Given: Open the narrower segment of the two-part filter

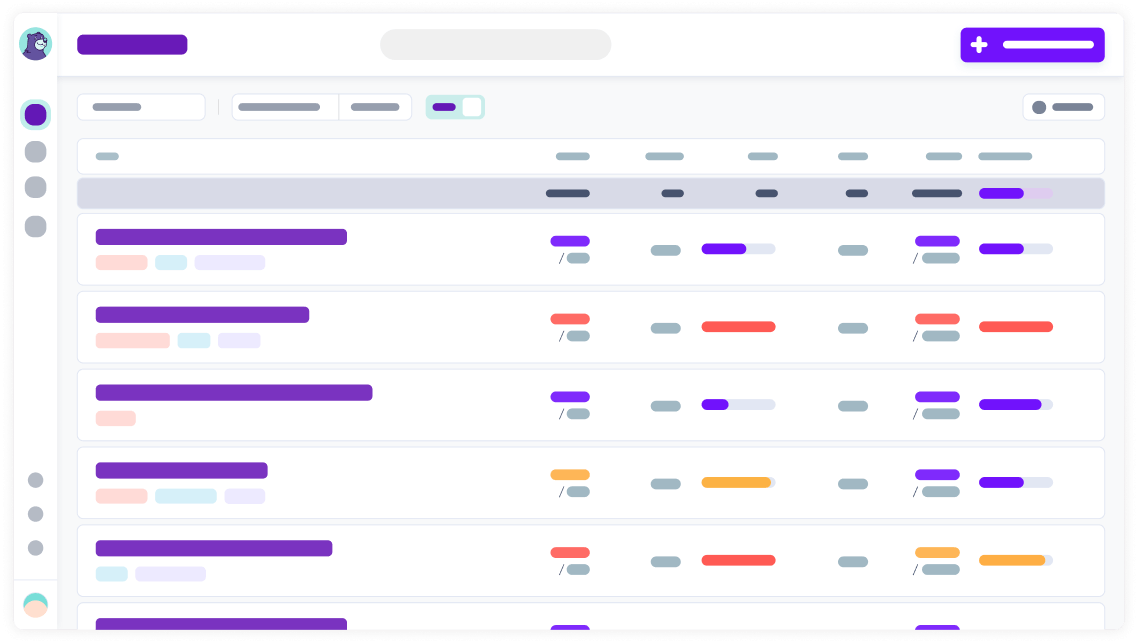Looking at the screenshot, I should pyautogui.click(x=375, y=107).
